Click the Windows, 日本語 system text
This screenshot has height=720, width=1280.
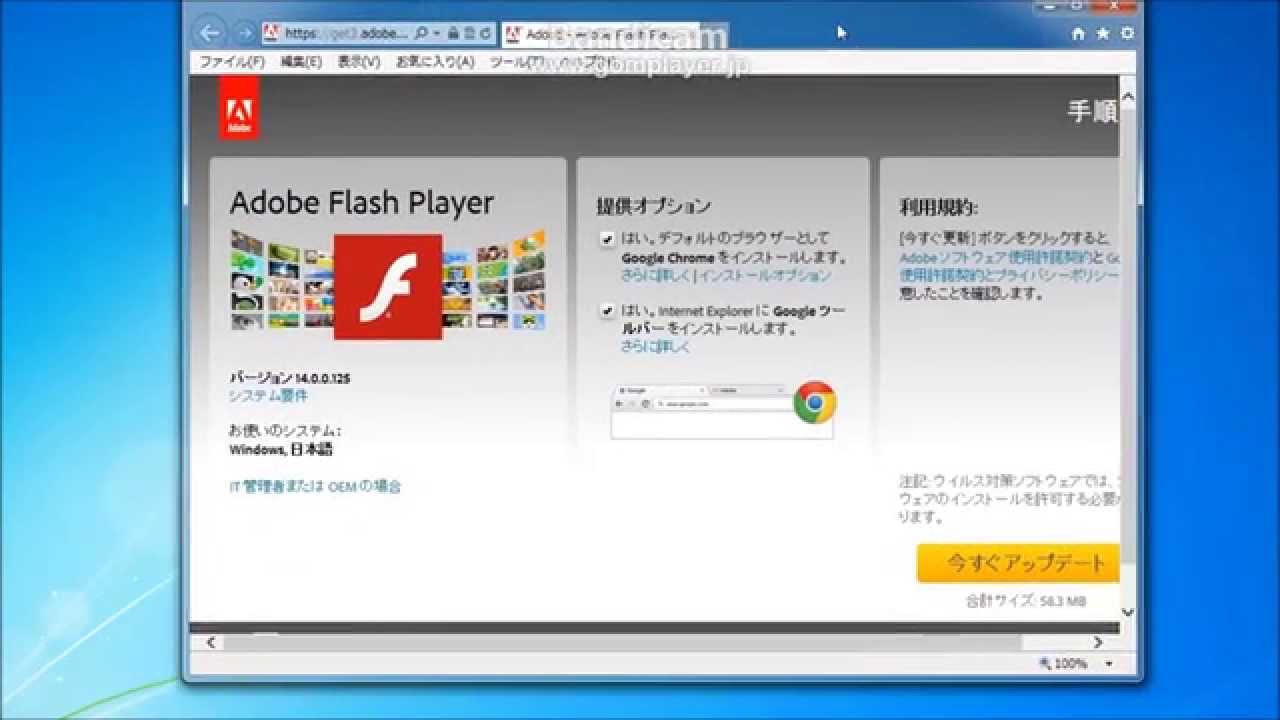click(x=281, y=450)
